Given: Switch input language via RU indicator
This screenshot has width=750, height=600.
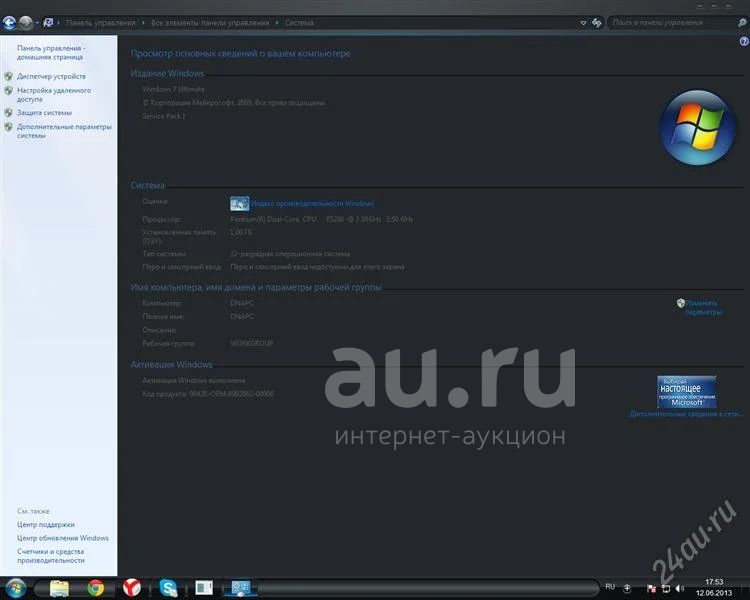Looking at the screenshot, I should click(x=610, y=587).
